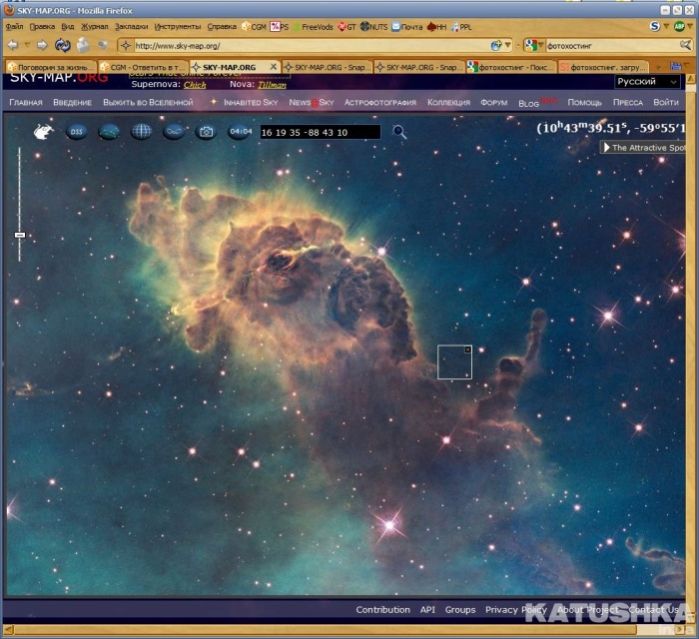Open the PS bookmark

280,27
